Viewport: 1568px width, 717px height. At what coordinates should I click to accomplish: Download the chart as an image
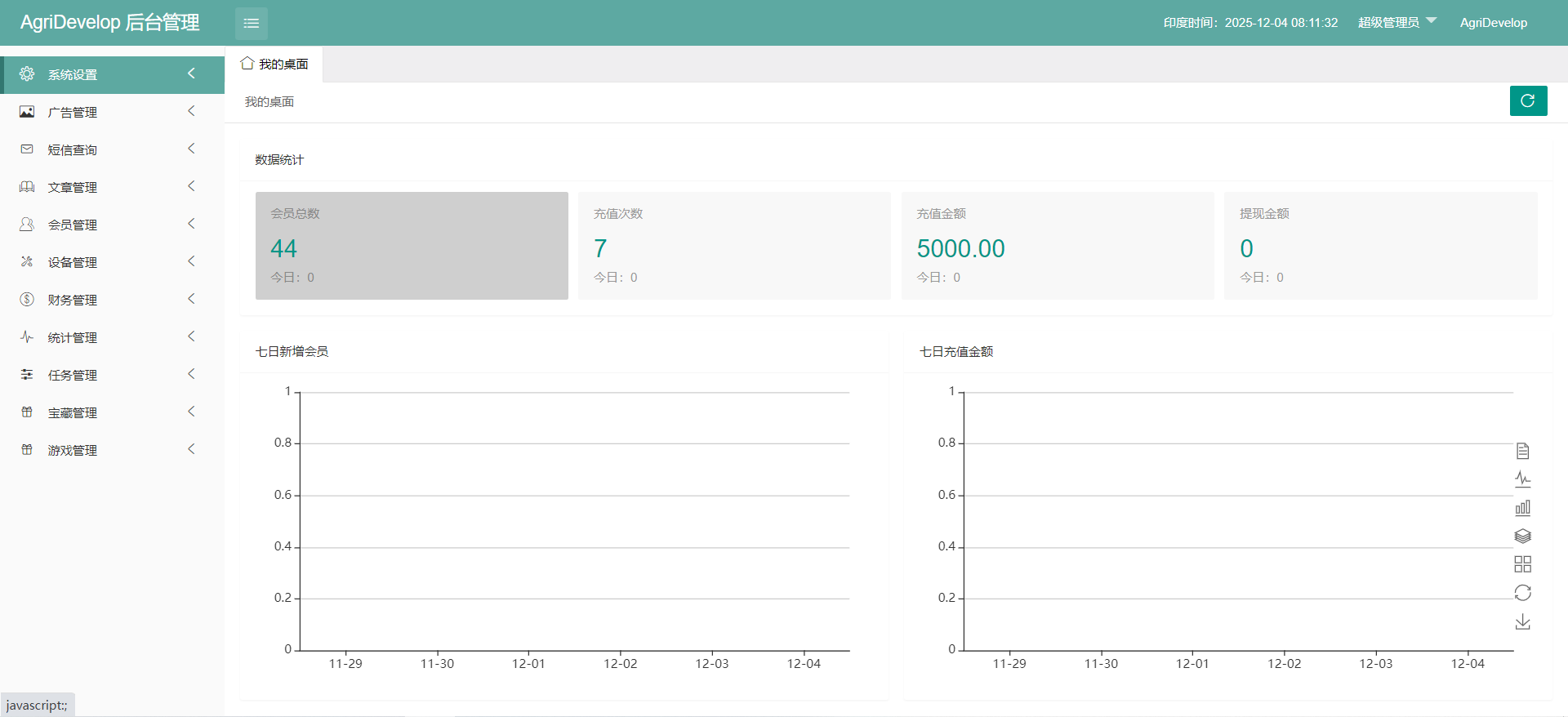click(1522, 622)
